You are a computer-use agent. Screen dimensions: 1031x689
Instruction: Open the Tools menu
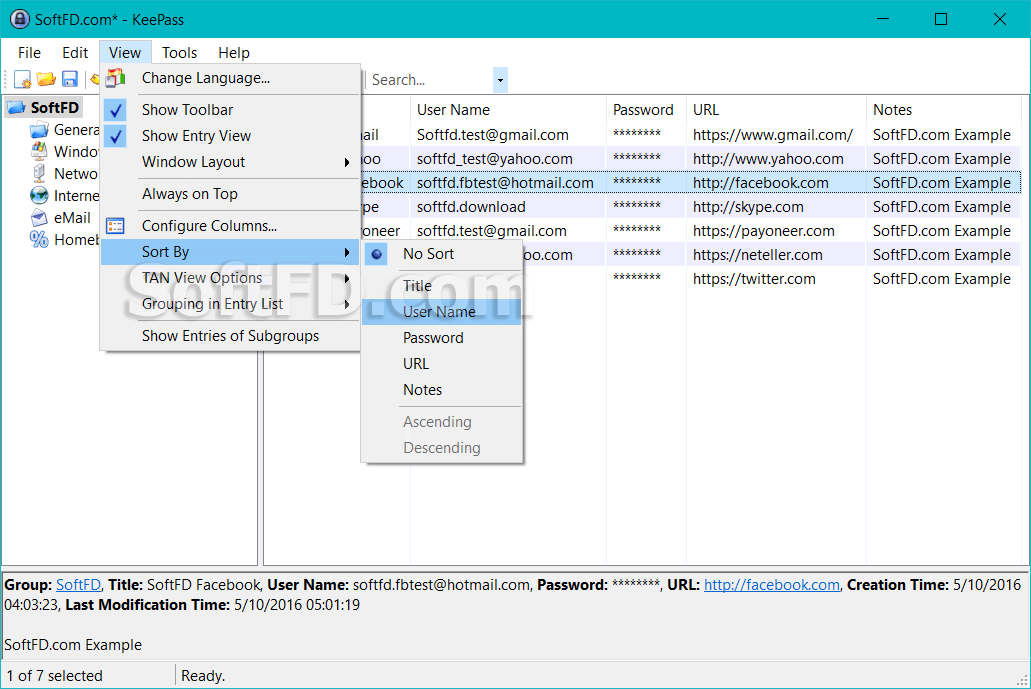[x=180, y=53]
